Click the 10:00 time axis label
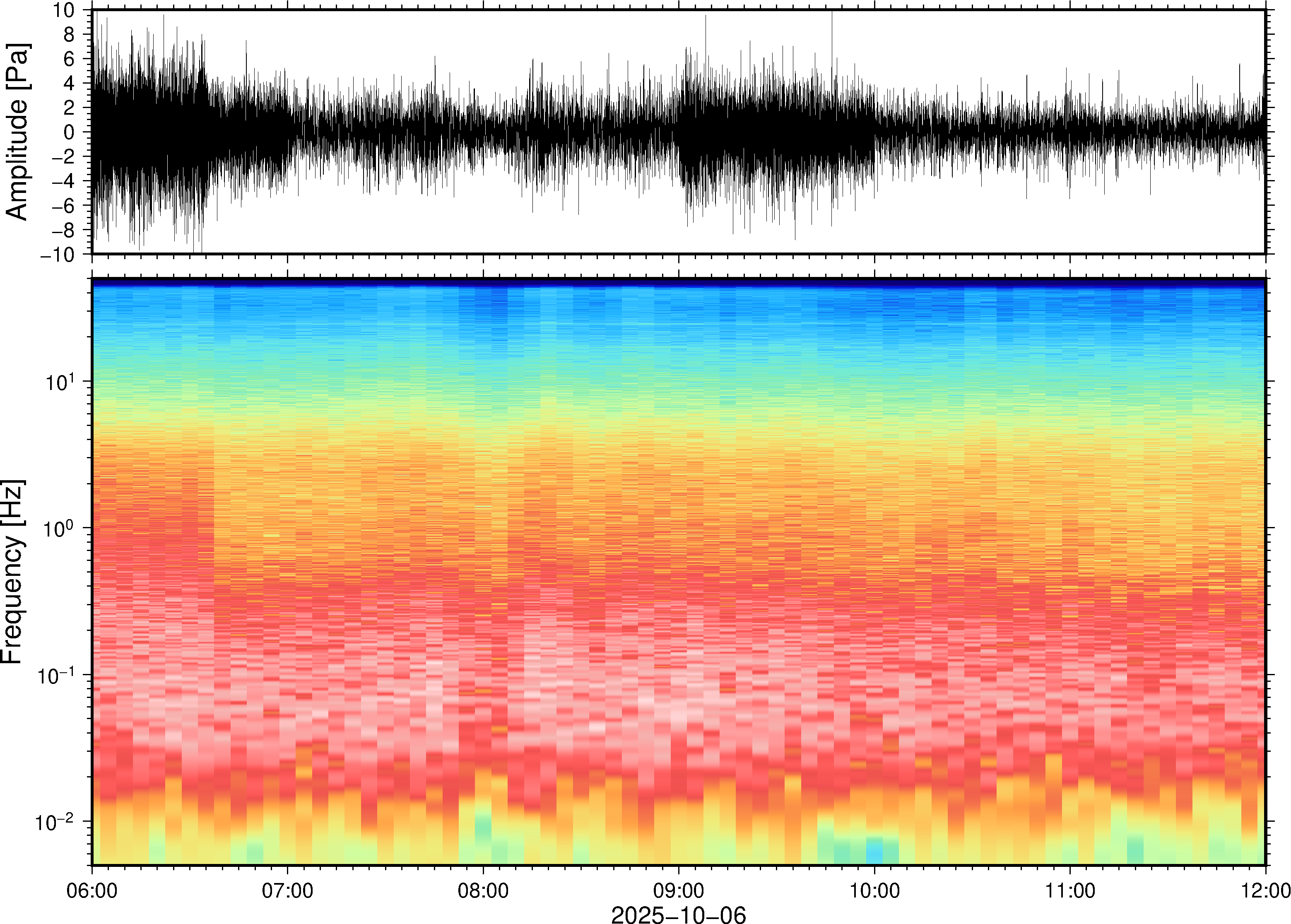1291x924 pixels. click(874, 890)
